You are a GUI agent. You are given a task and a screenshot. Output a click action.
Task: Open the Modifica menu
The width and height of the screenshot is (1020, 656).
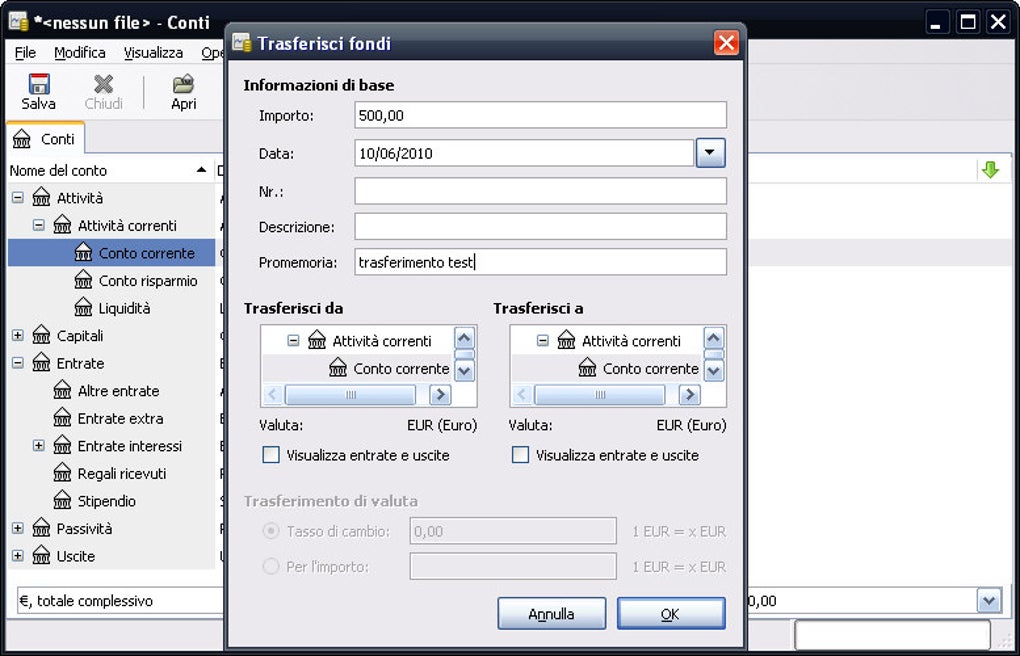[79, 53]
